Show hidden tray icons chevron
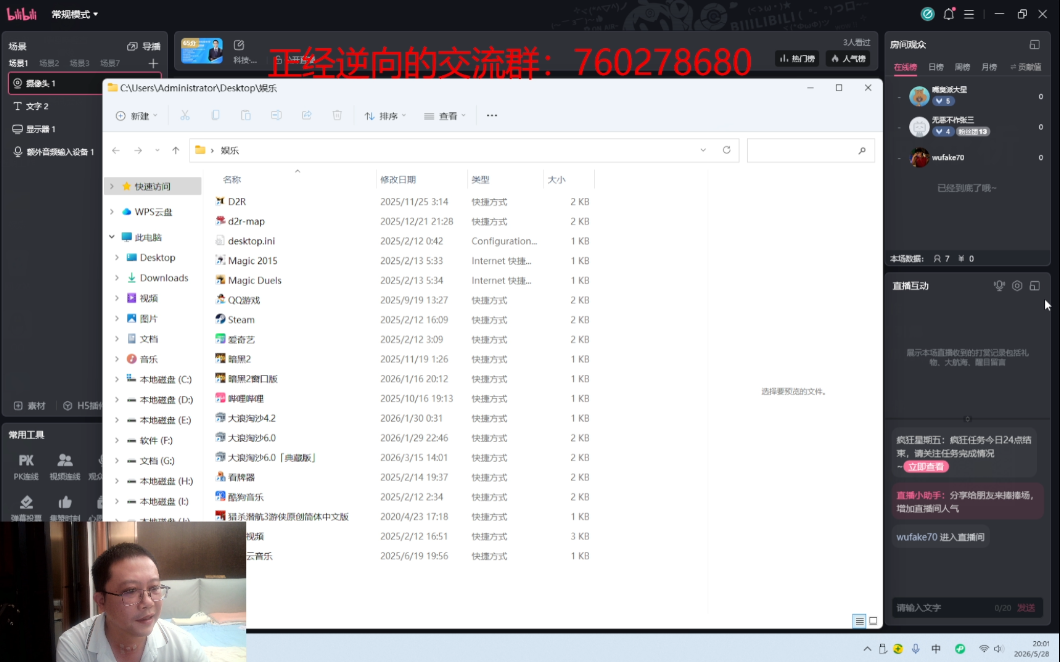The height and width of the screenshot is (662, 1060). point(867,648)
